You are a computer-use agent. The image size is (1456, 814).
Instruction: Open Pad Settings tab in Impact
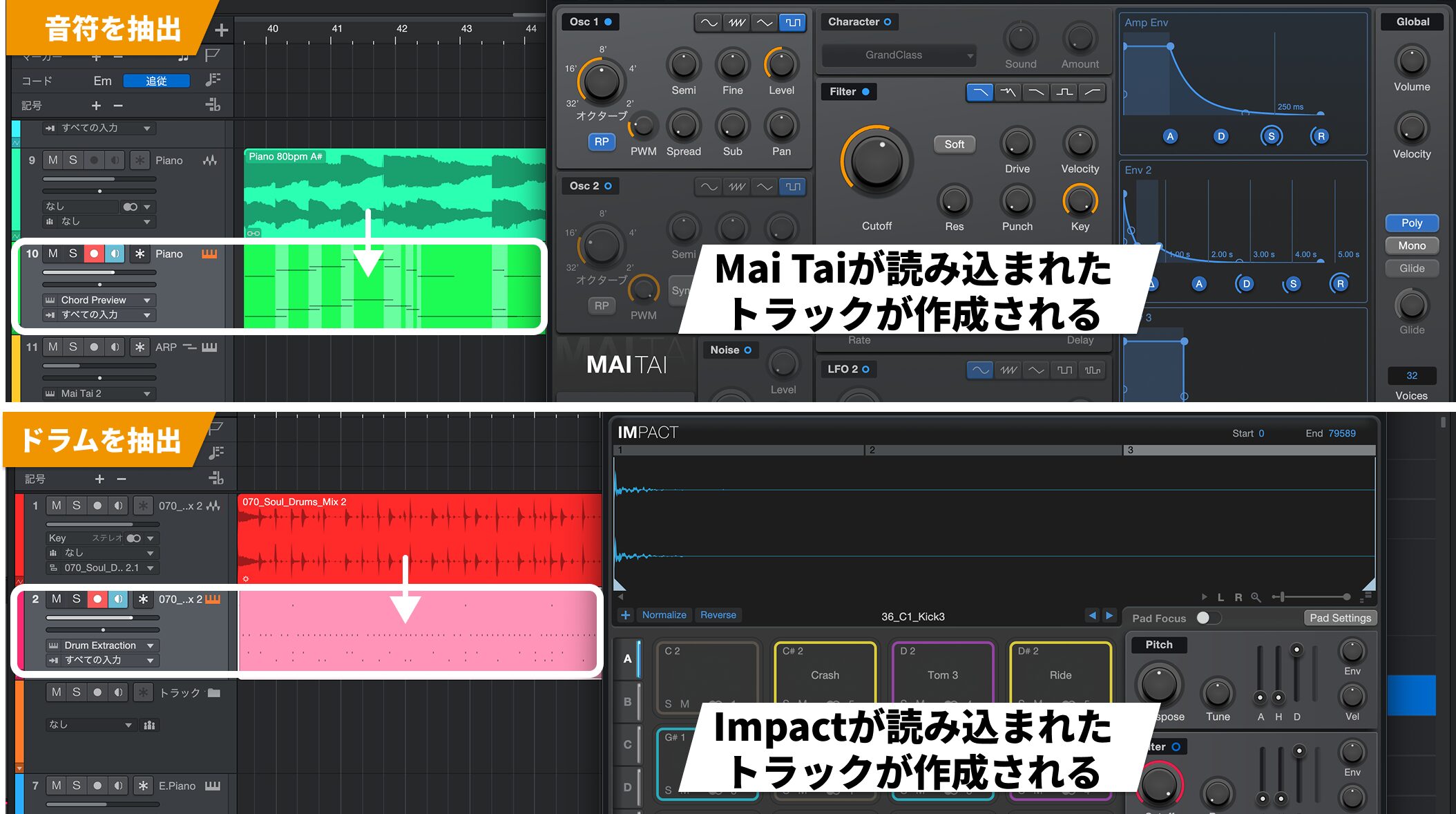(1340, 618)
